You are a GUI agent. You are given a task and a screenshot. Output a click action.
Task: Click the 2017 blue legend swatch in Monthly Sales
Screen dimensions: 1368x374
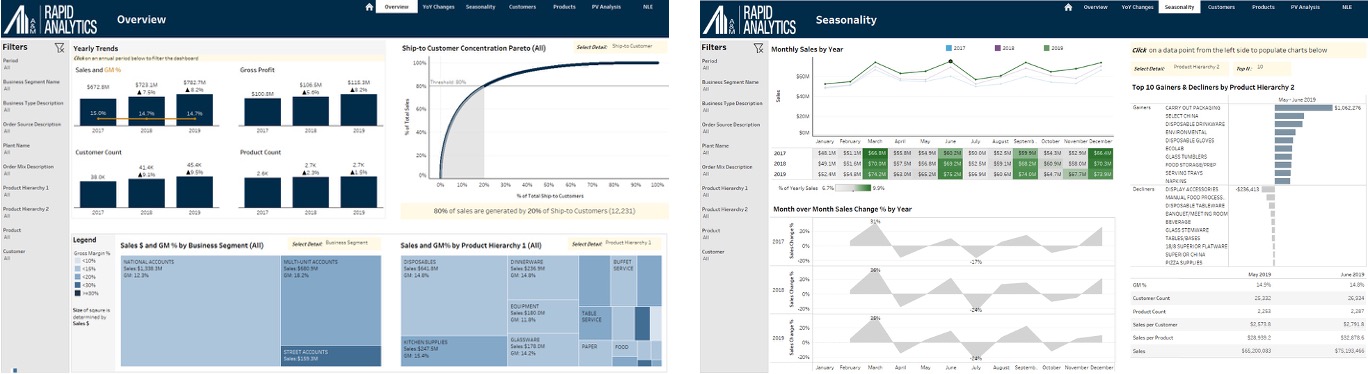(948, 47)
